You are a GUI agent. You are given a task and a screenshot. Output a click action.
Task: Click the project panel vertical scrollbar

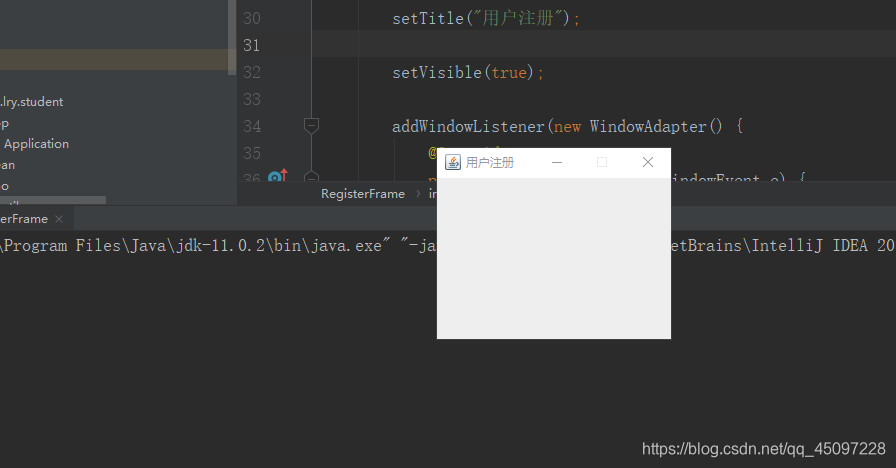click(x=232, y=37)
